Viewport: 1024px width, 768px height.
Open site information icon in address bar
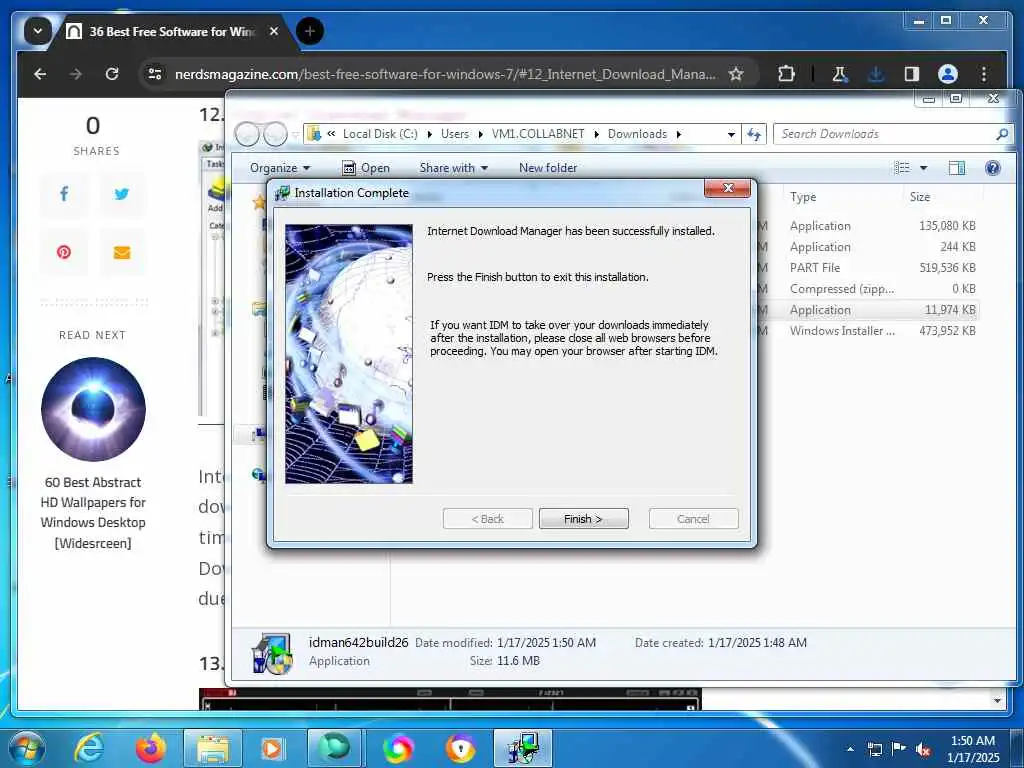[155, 74]
